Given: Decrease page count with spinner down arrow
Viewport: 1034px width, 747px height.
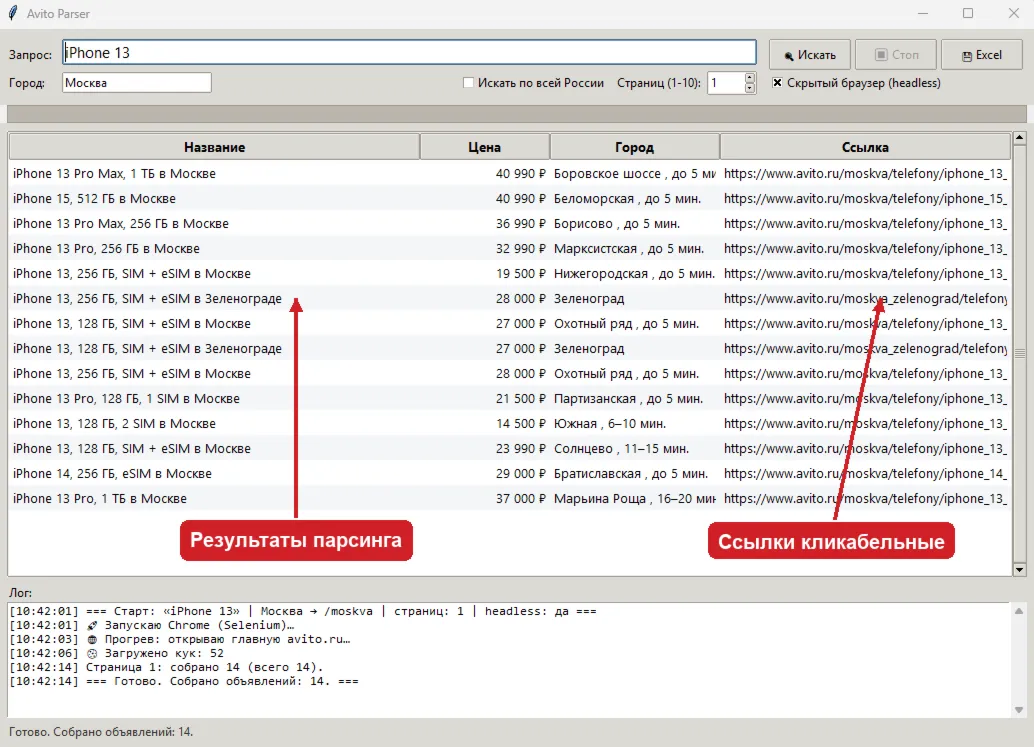Looking at the screenshot, I should pos(750,88).
